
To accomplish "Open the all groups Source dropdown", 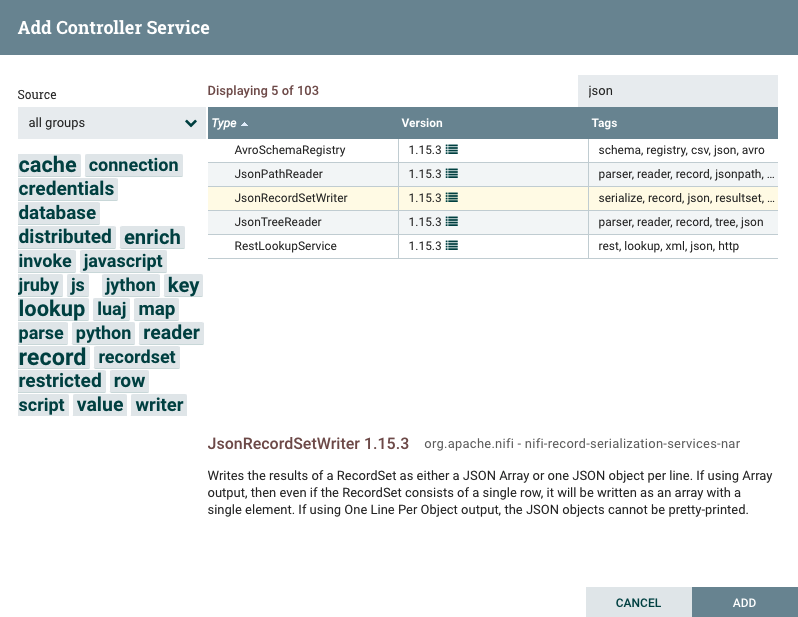I will pyautogui.click(x=112, y=123).
